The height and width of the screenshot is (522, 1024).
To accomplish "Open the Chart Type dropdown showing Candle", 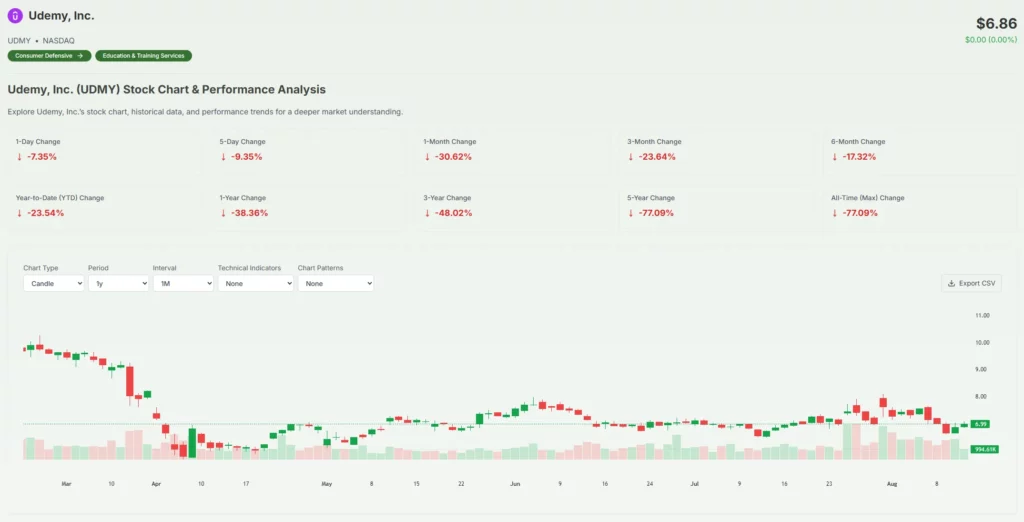I will pyautogui.click(x=53, y=283).
